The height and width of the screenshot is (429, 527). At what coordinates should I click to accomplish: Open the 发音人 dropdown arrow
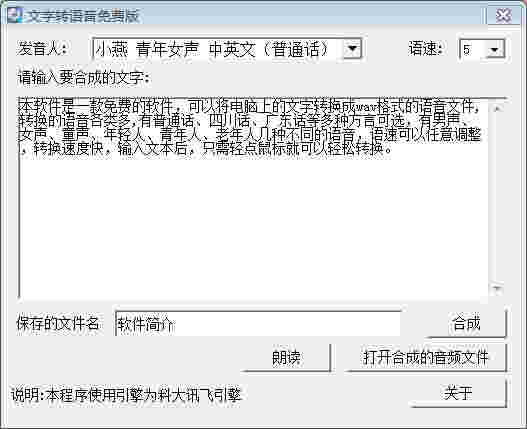pyautogui.click(x=352, y=49)
